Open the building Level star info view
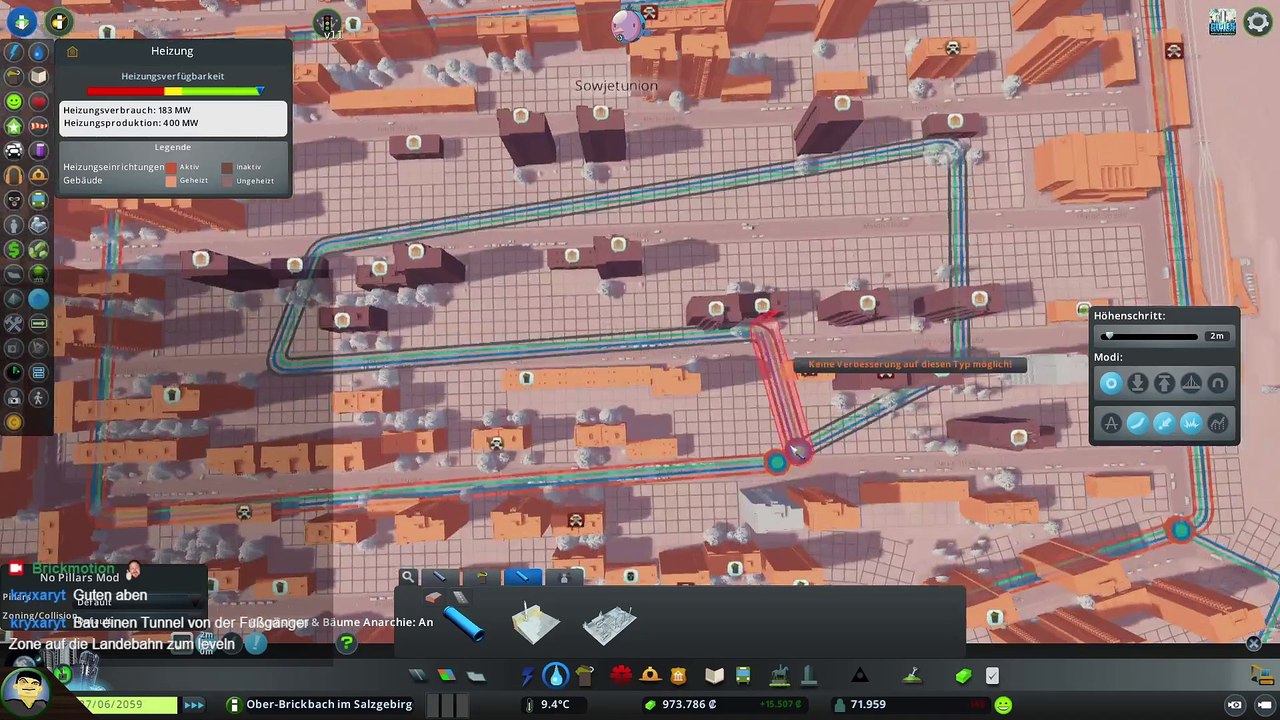The width and height of the screenshot is (1280, 720). tap(14, 126)
